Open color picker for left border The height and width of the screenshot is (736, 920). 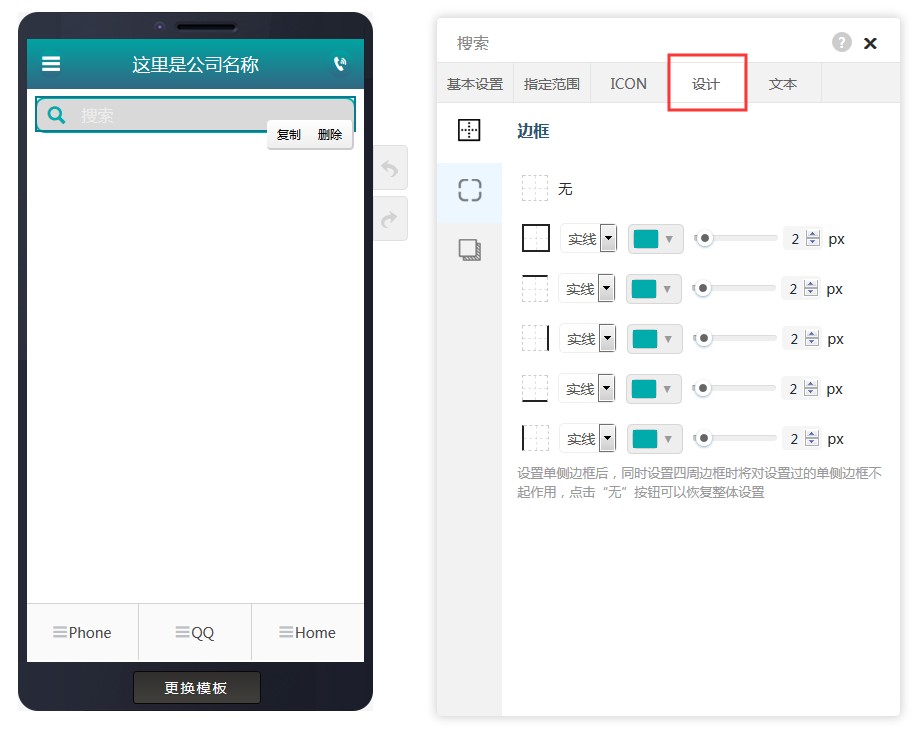[x=655, y=438]
